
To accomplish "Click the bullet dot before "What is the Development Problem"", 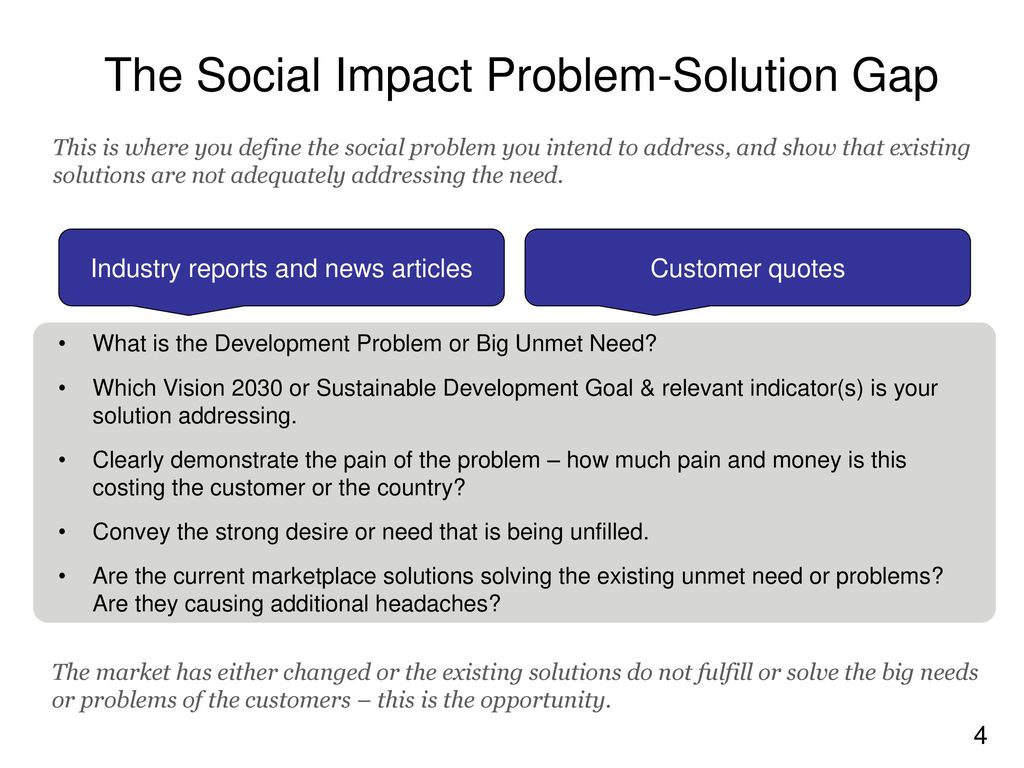I will tap(62, 344).
